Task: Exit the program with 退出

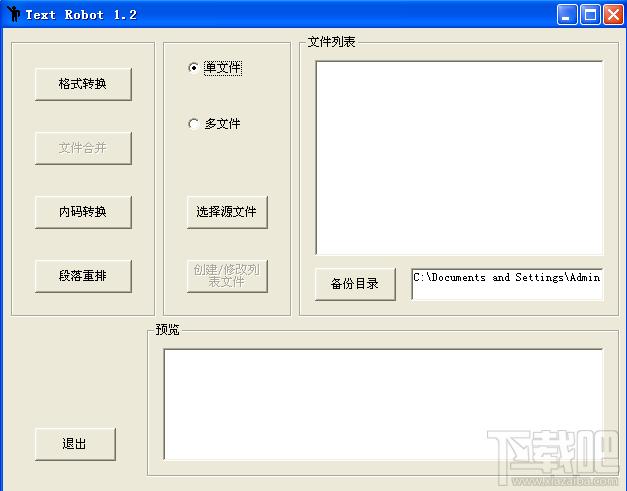Action: [75, 444]
